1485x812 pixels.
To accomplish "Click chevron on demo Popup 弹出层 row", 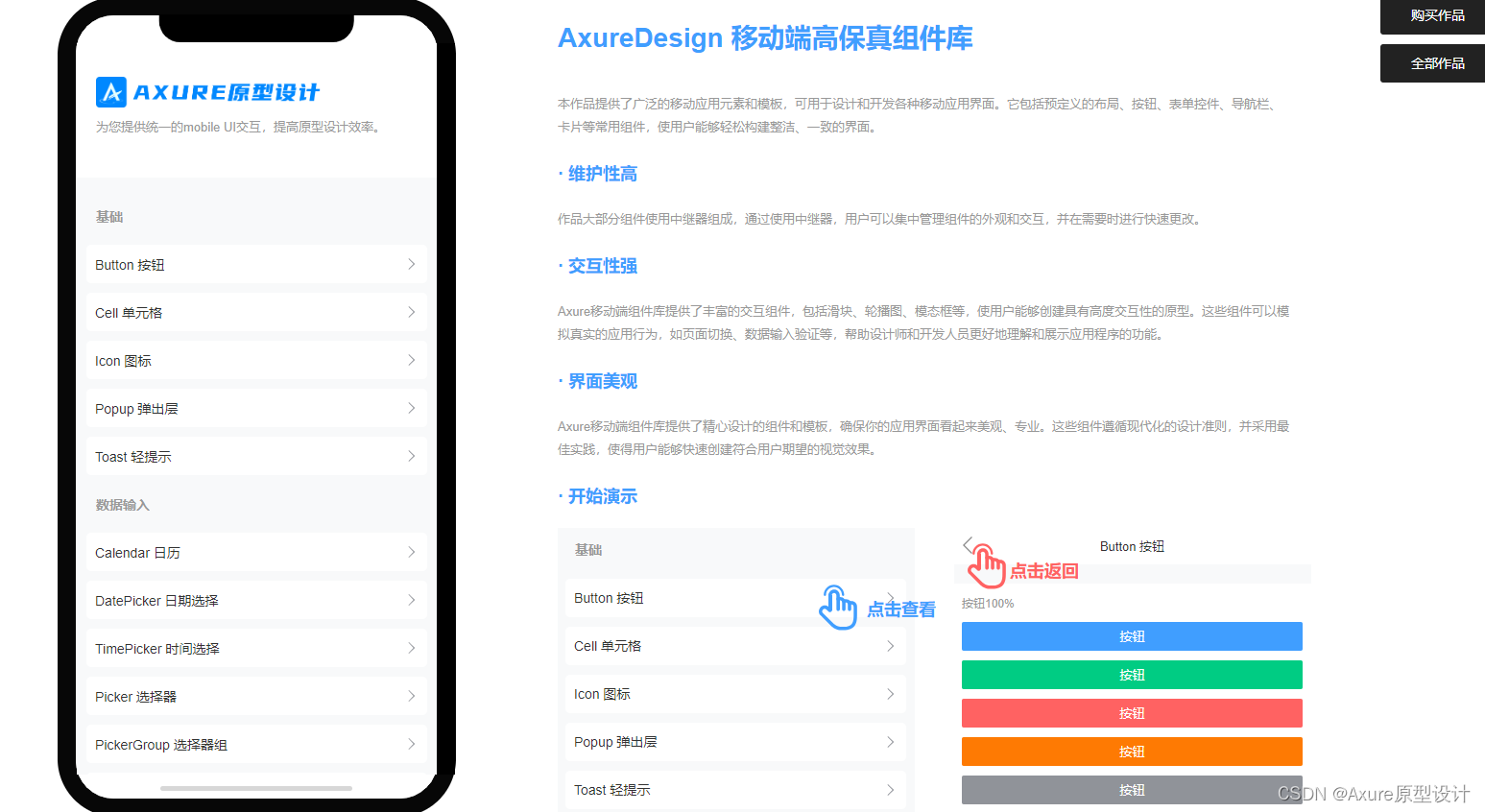I will [x=890, y=742].
